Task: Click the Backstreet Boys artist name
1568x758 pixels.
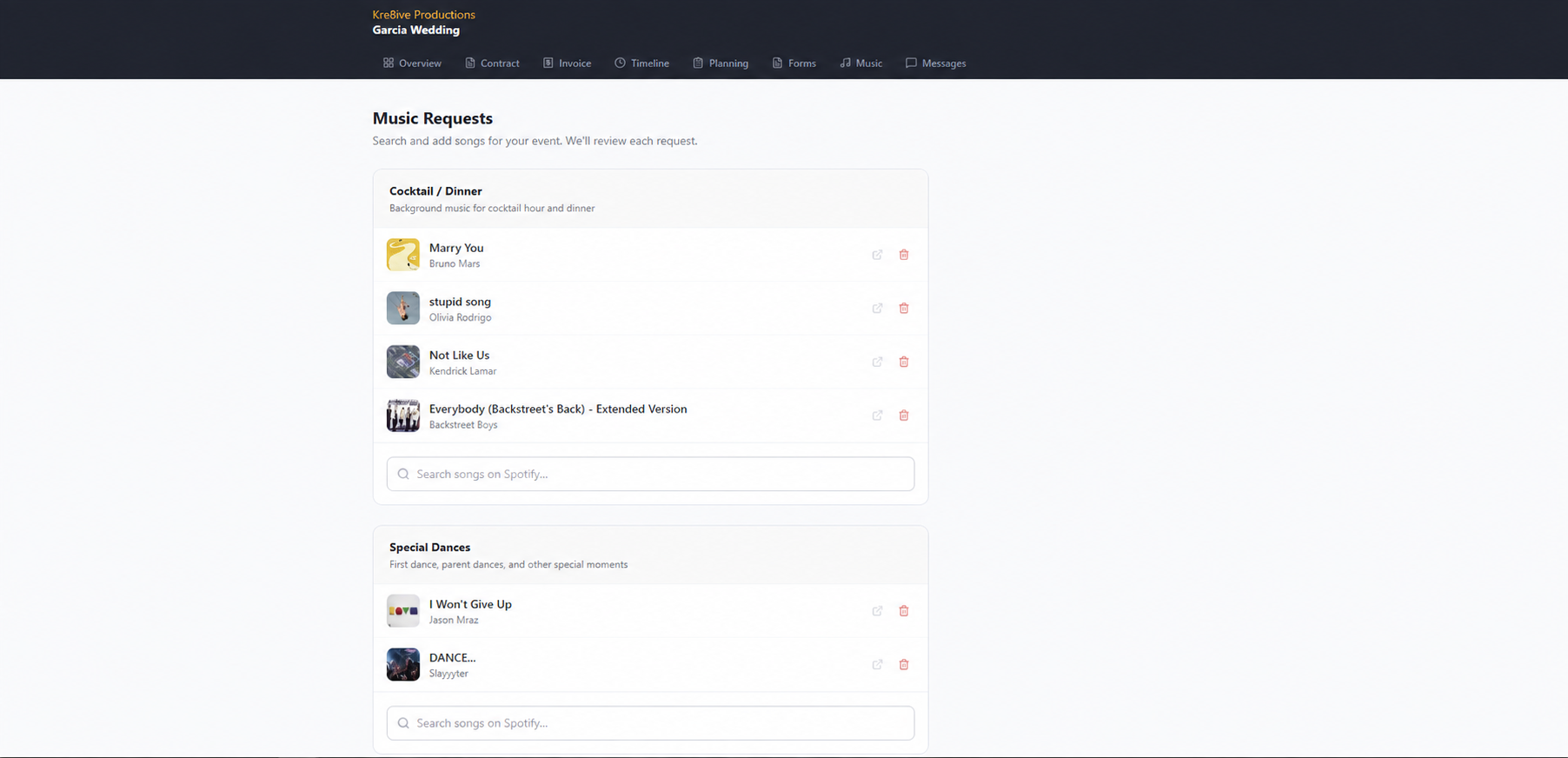Action: point(463,425)
